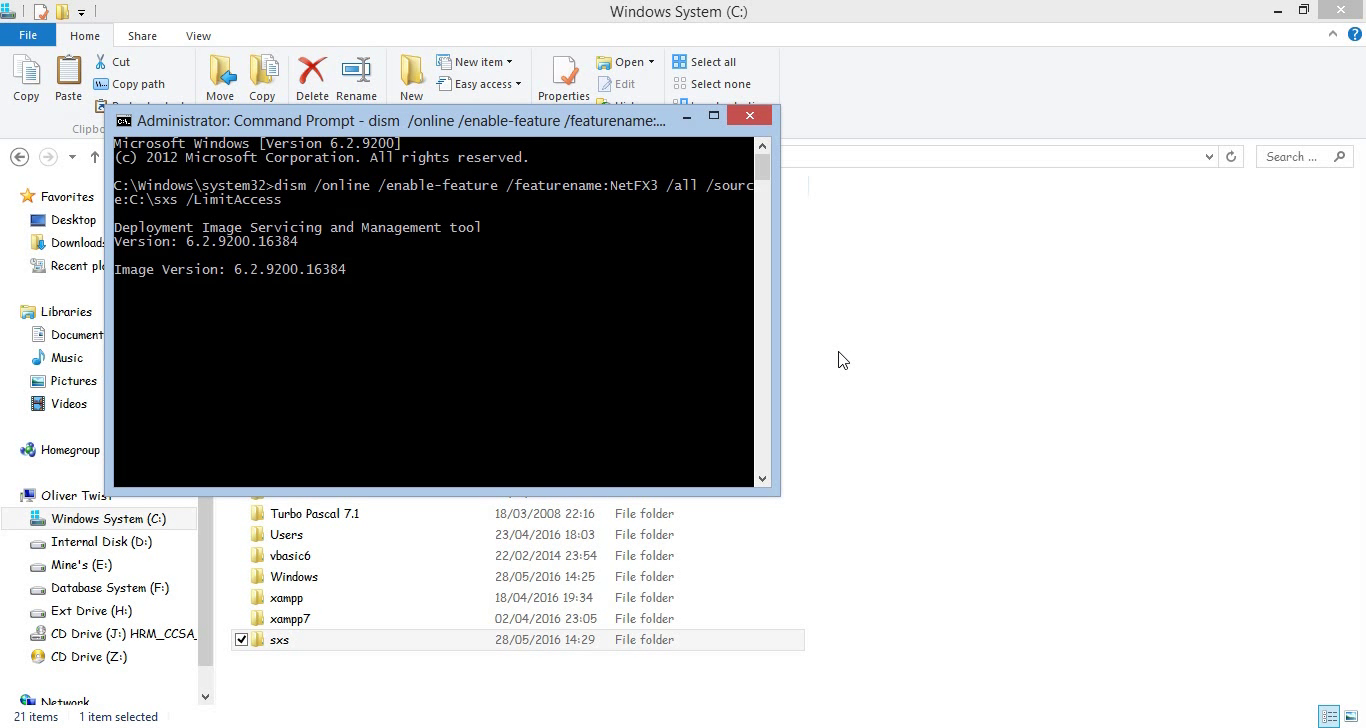The height and width of the screenshot is (728, 1366).
Task: Select CD Drive (J:) HRM_CCSA
Action: tap(123, 634)
